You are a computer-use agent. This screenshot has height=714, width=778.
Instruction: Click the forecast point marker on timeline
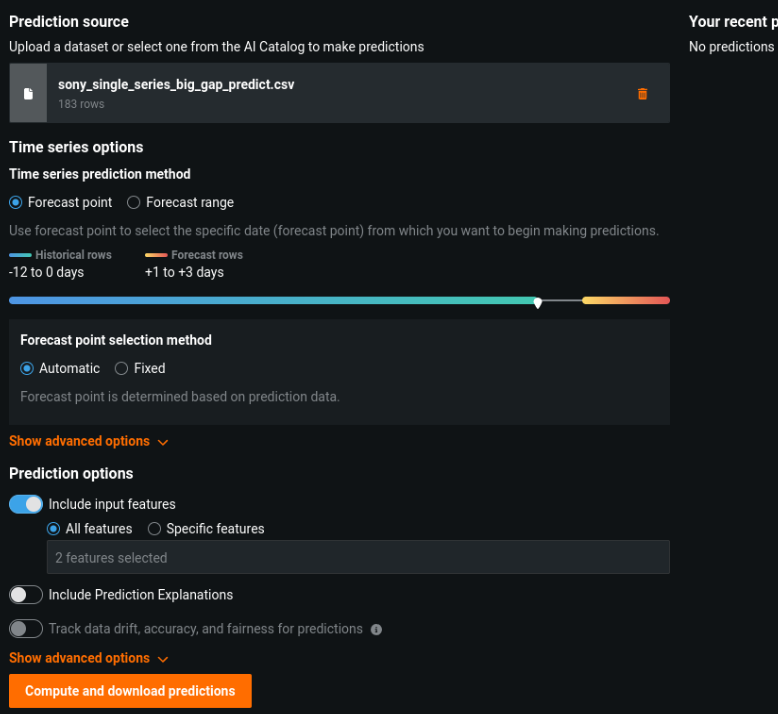click(x=538, y=301)
